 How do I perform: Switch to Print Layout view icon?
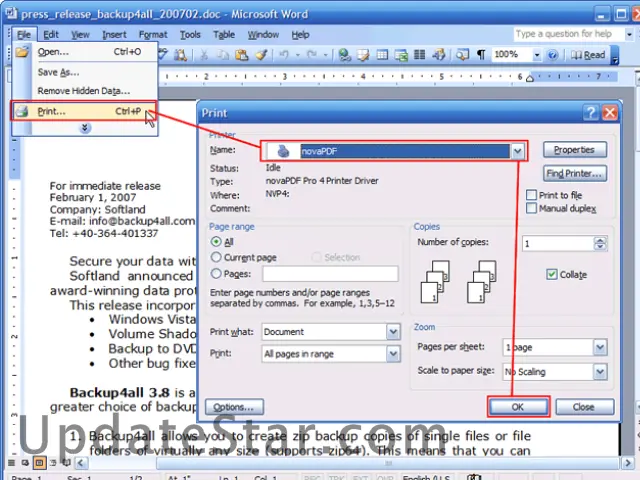coord(39,462)
